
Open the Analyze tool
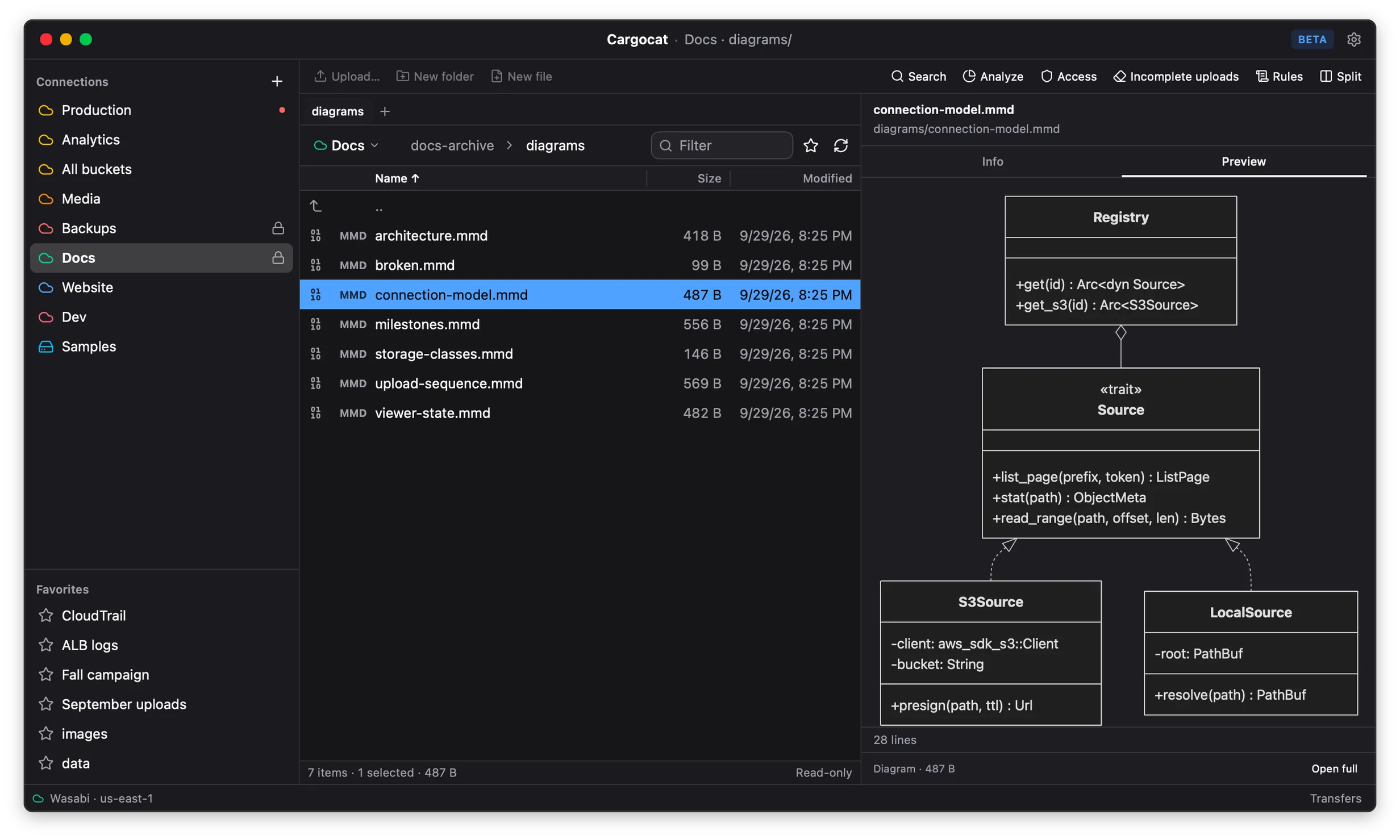tap(993, 76)
